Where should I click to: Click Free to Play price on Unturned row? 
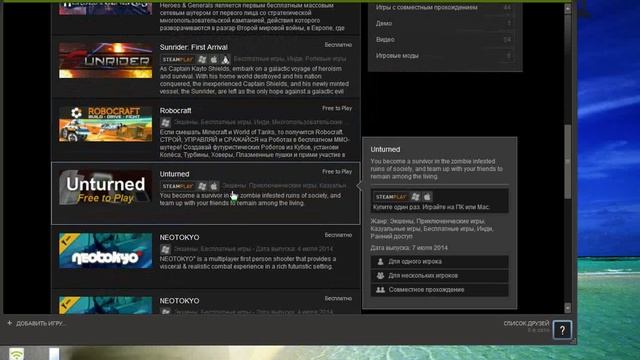coord(337,171)
